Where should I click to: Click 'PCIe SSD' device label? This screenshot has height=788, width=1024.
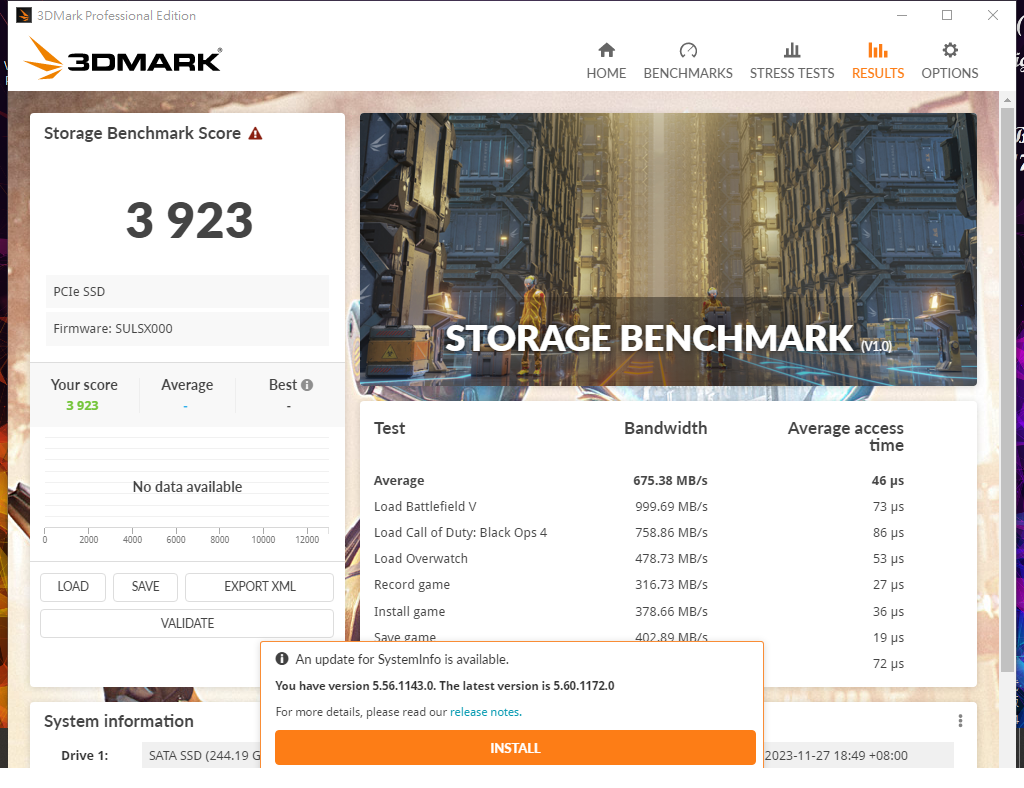coord(187,292)
